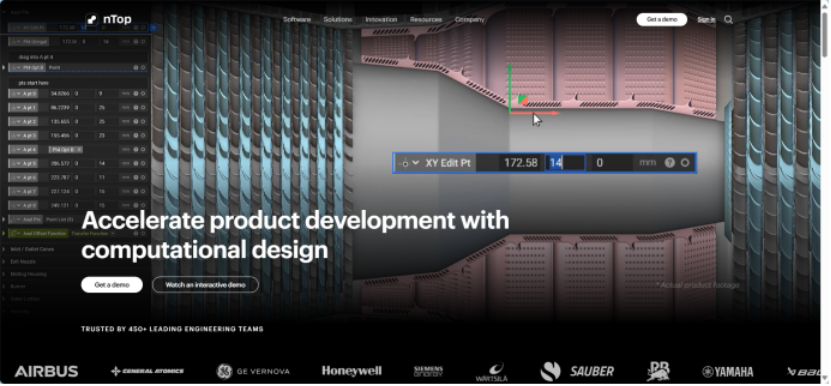Screen dimensions: 831x386
Task: Click the Airbus logo
Action: [46, 371]
